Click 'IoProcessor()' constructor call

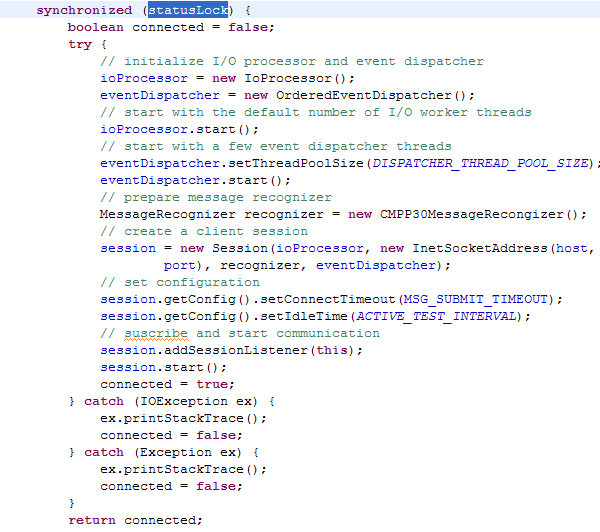(x=296, y=78)
